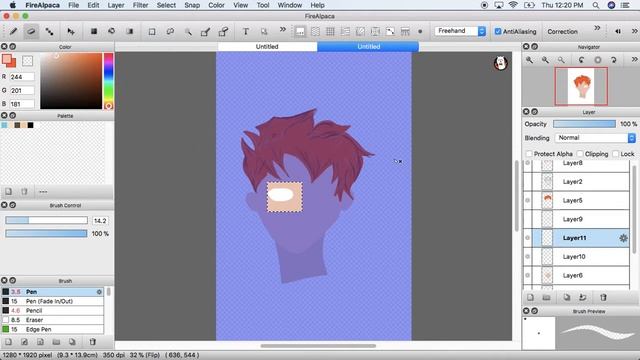This screenshot has height=360, width=640.
Task: Switch to first Untitled tab
Action: point(267,47)
